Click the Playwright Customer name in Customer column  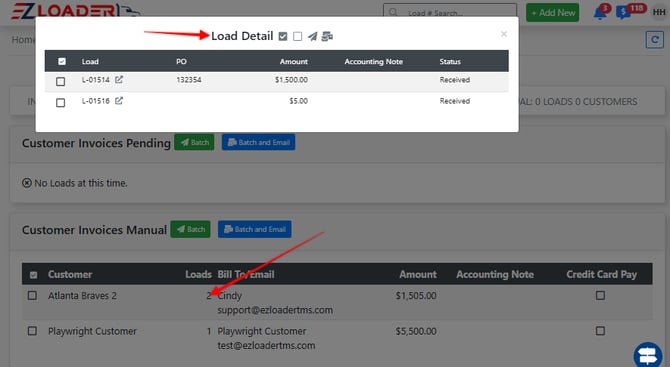click(x=92, y=331)
